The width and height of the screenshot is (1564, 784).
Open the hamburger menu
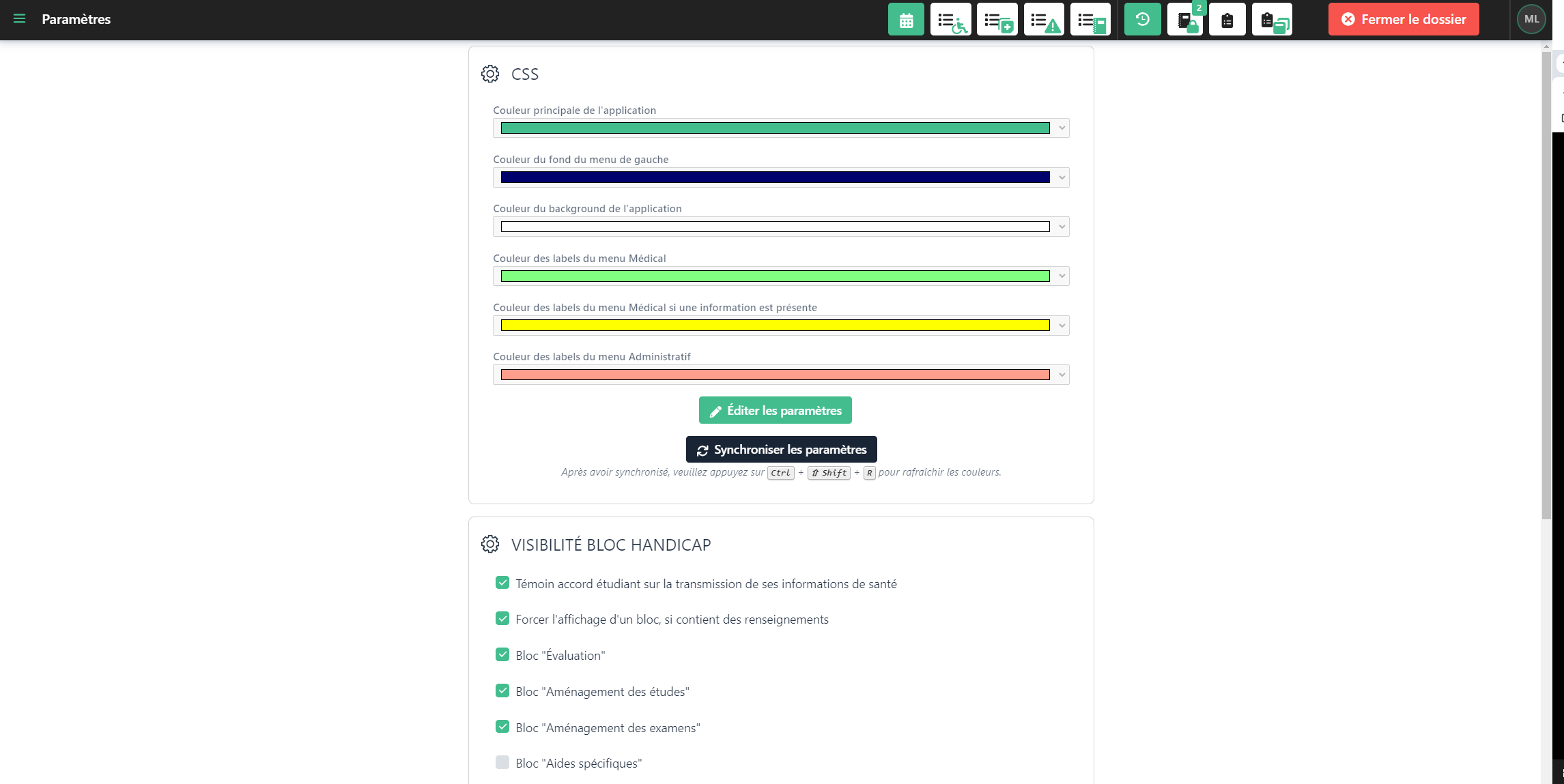coord(19,19)
